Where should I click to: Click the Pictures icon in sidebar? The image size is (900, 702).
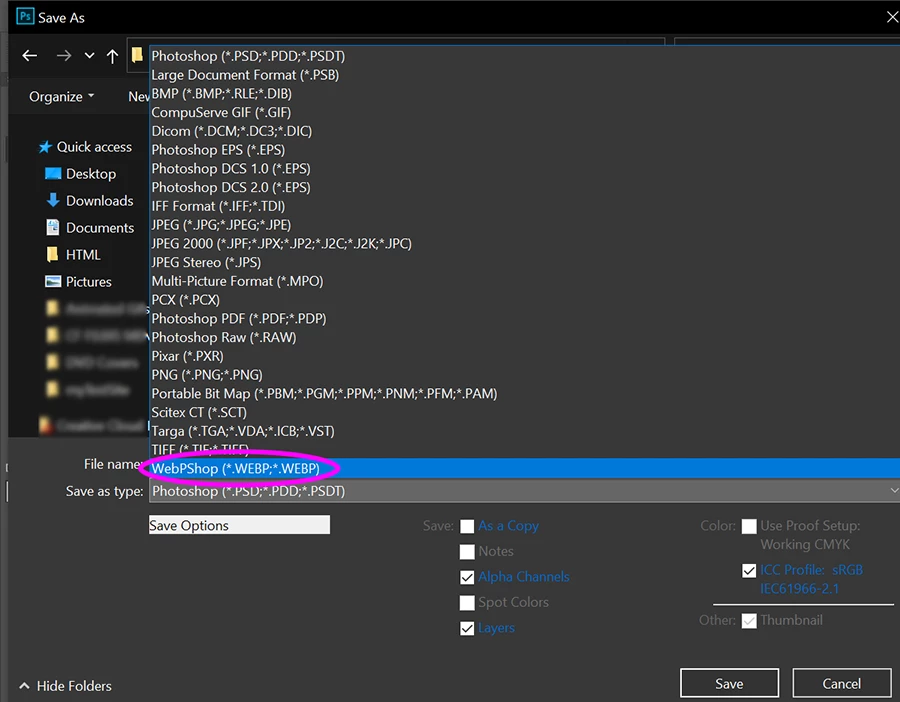tap(53, 281)
